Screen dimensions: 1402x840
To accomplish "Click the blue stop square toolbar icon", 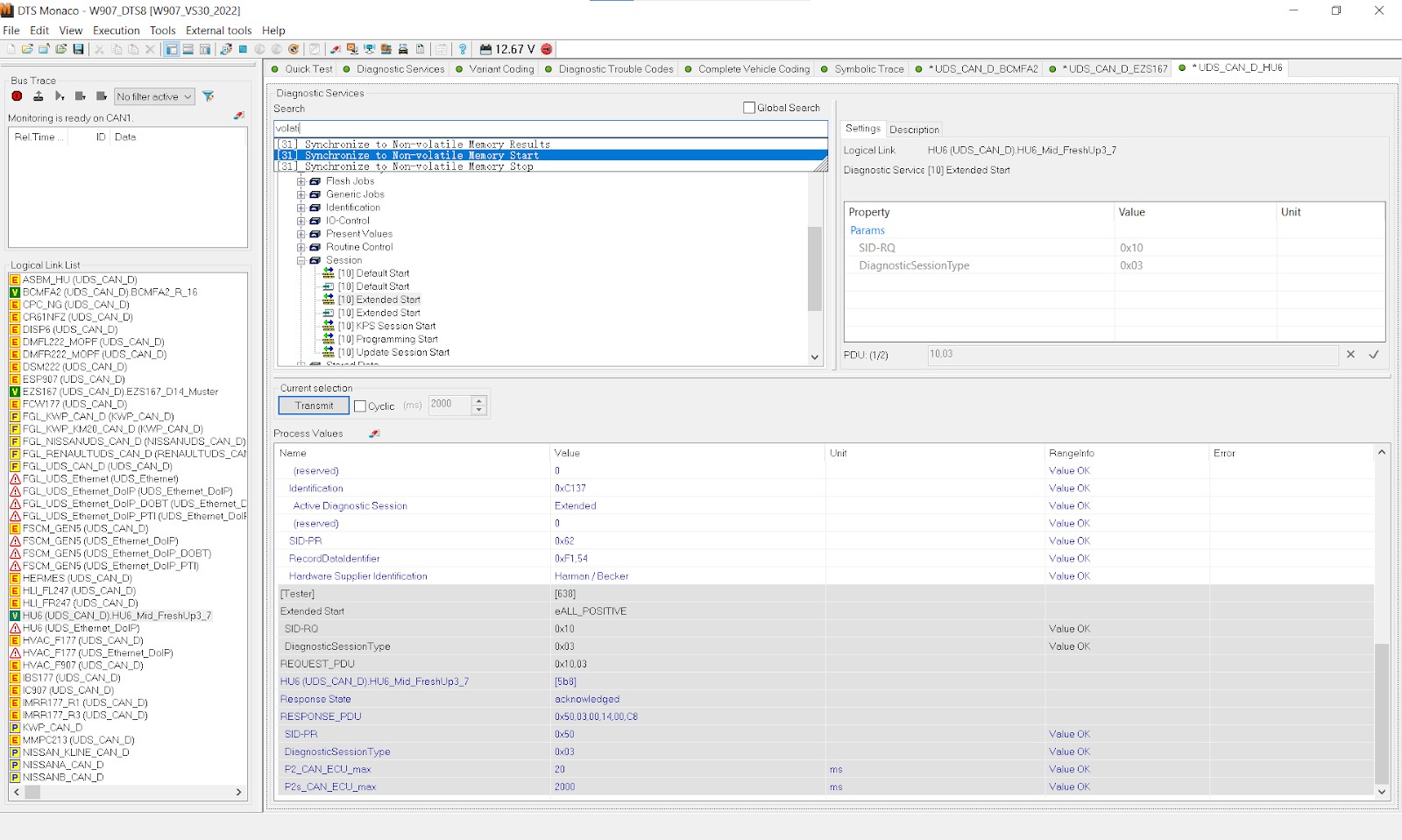I will pos(243,49).
